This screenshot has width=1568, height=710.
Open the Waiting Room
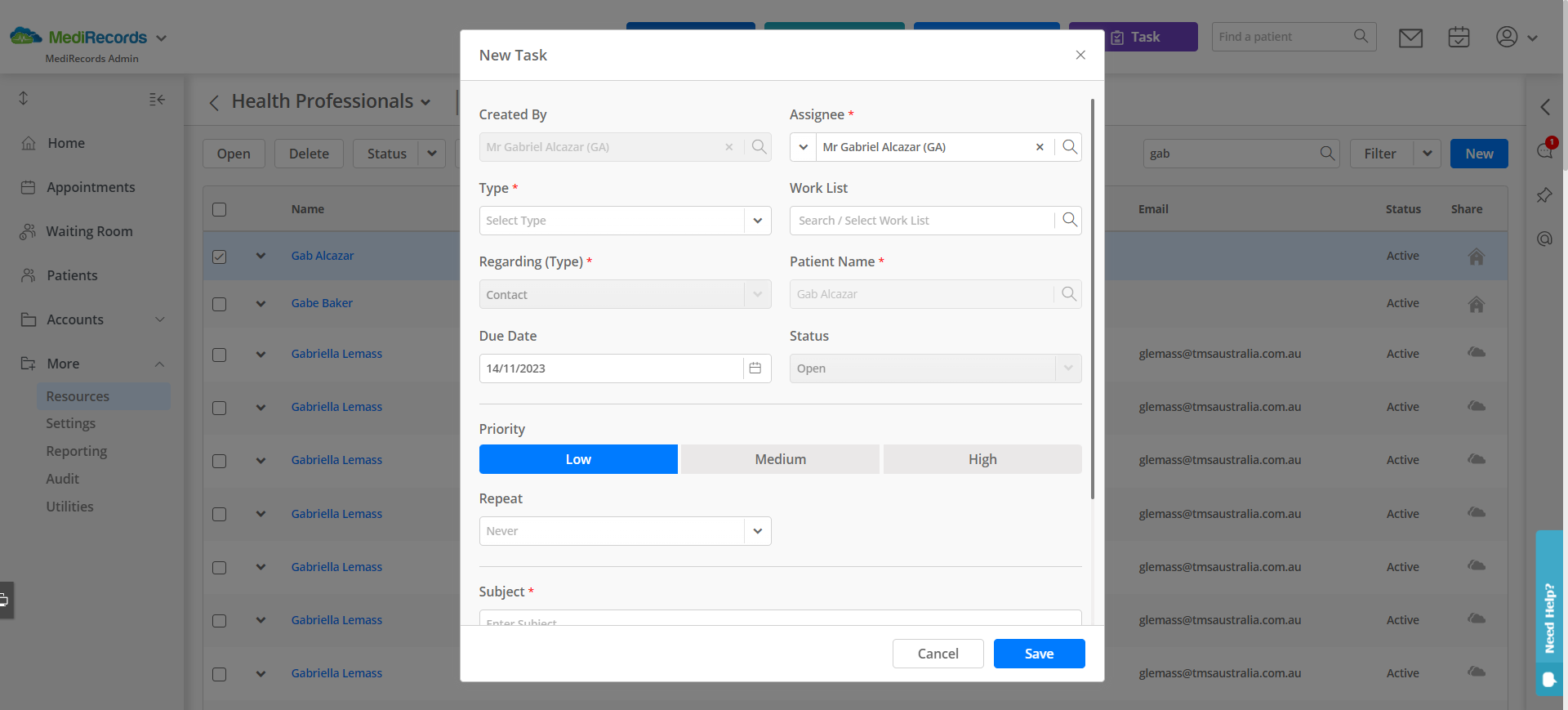[x=89, y=231]
